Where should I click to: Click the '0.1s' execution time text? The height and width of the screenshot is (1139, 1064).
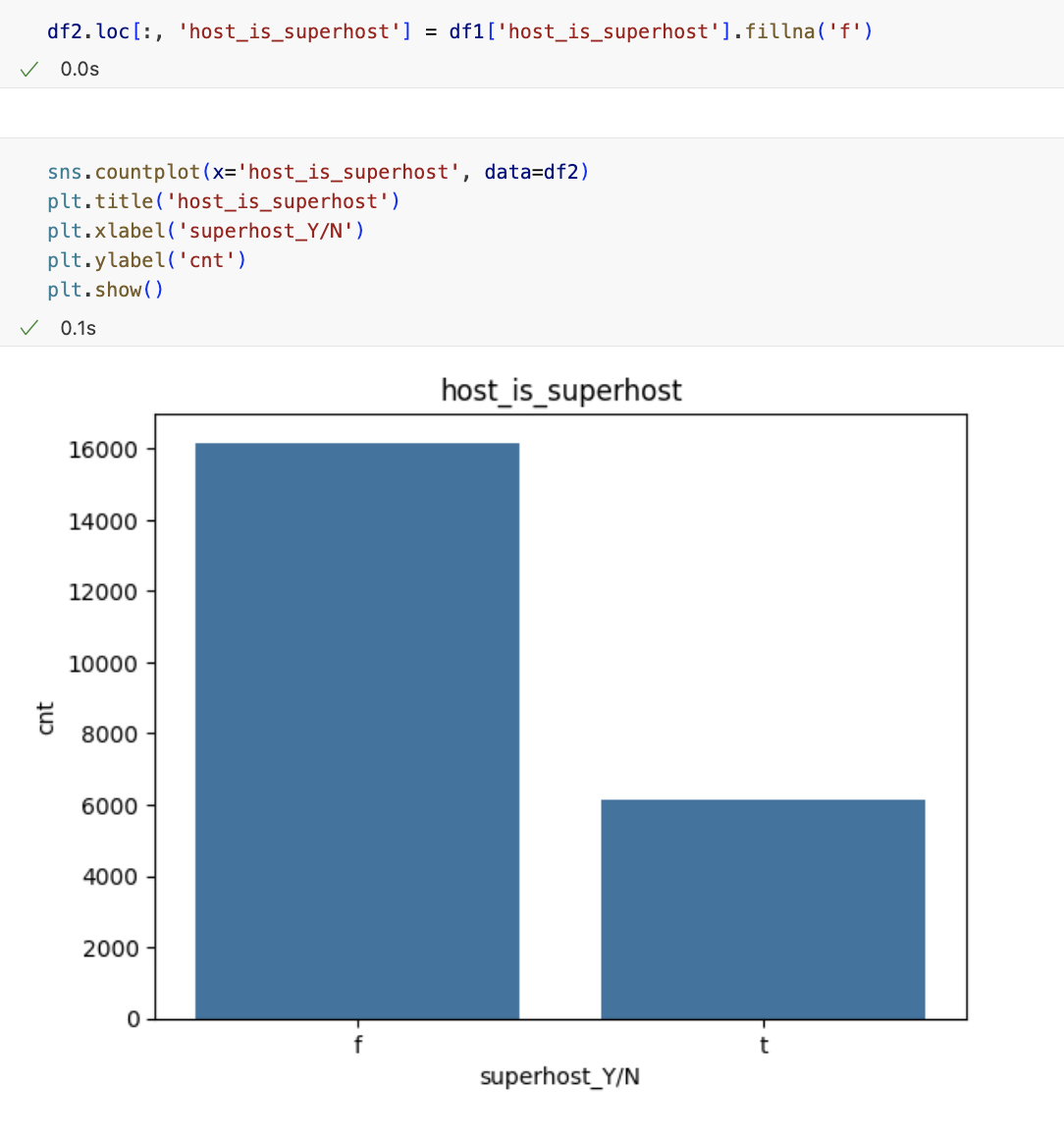(x=79, y=328)
